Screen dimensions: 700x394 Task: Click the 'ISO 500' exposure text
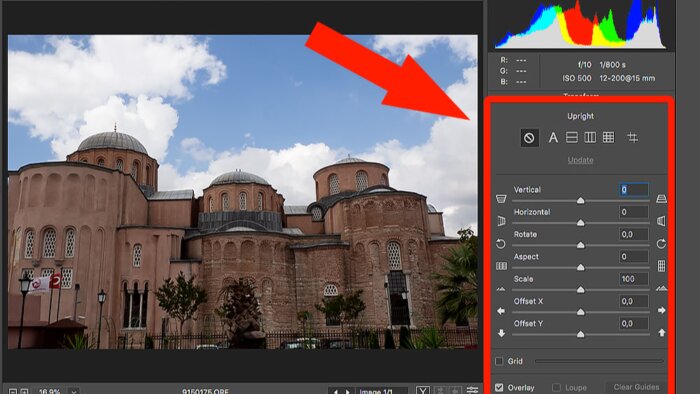(x=577, y=78)
